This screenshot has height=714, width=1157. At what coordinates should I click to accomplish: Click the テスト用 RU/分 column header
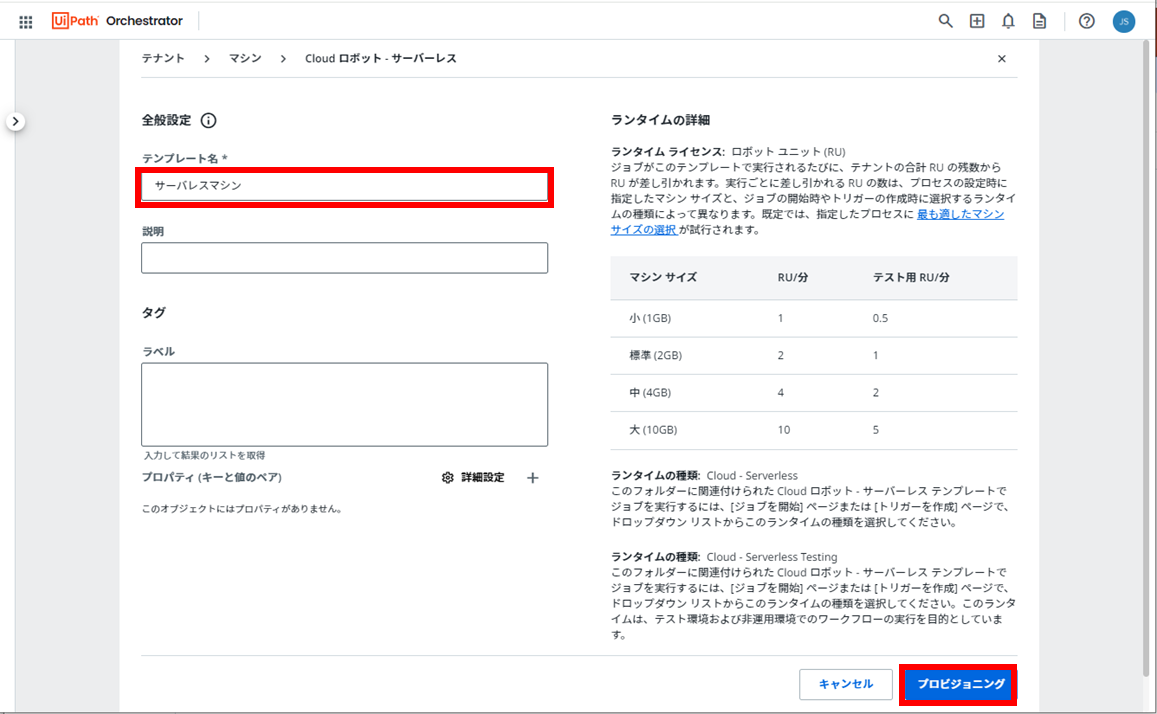click(x=911, y=277)
